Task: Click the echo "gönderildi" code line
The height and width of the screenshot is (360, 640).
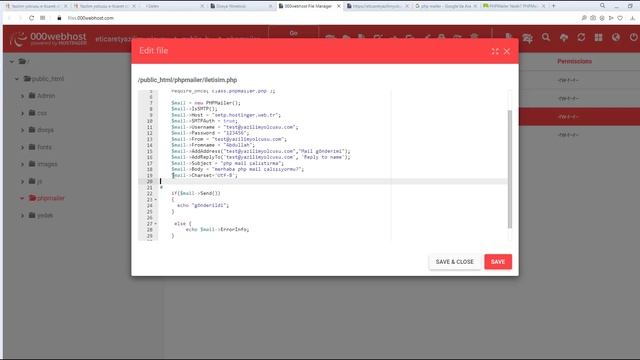Action: [x=203, y=205]
